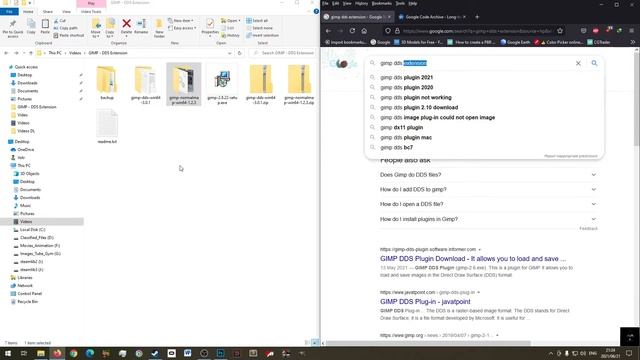
Task: Click the Word icon in the taskbar
Action: pyautogui.click(x=187, y=353)
